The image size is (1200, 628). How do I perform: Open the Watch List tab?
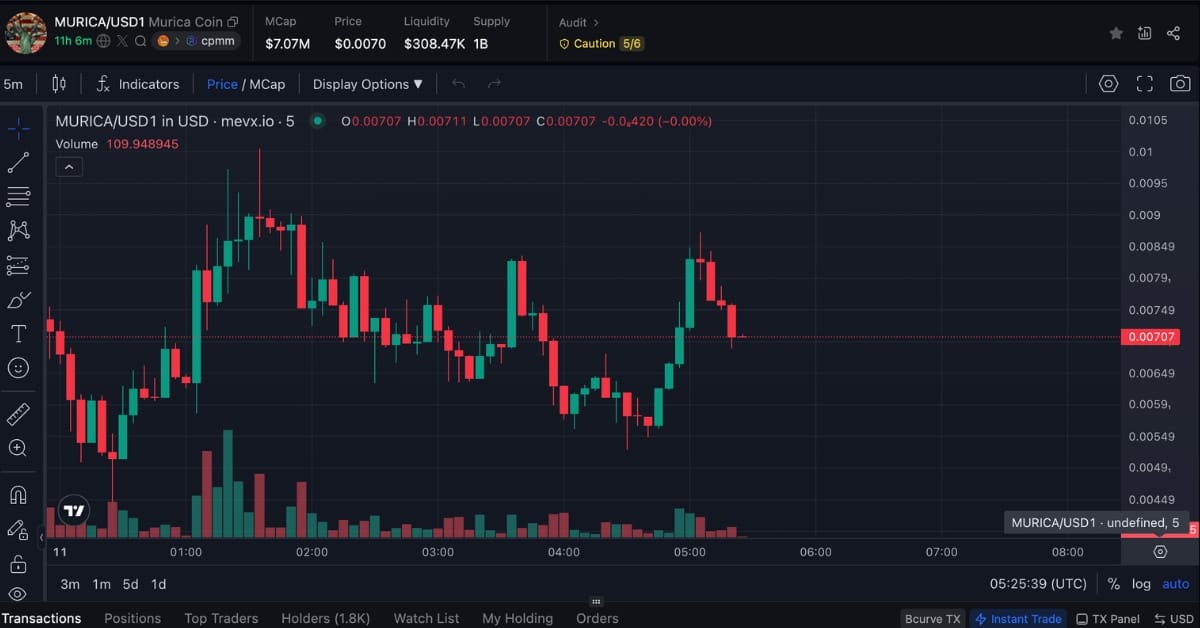[427, 618]
